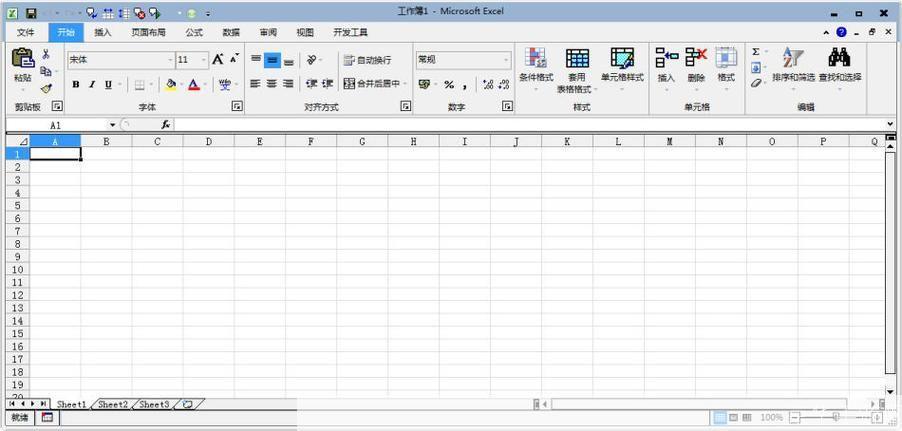Screen dimensions: 902x431
Task: Click the Paste (粘贴) clipboard icon
Action: 22,60
